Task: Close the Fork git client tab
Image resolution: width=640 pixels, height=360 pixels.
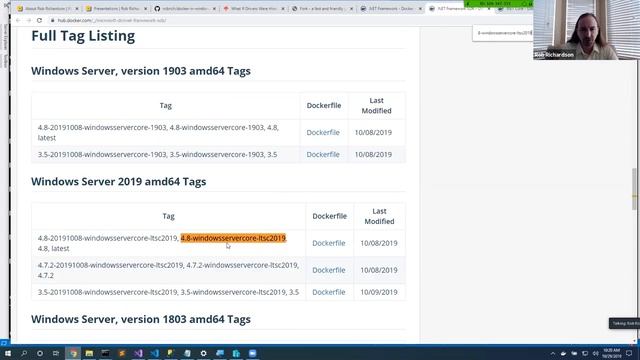Action: [351, 9]
